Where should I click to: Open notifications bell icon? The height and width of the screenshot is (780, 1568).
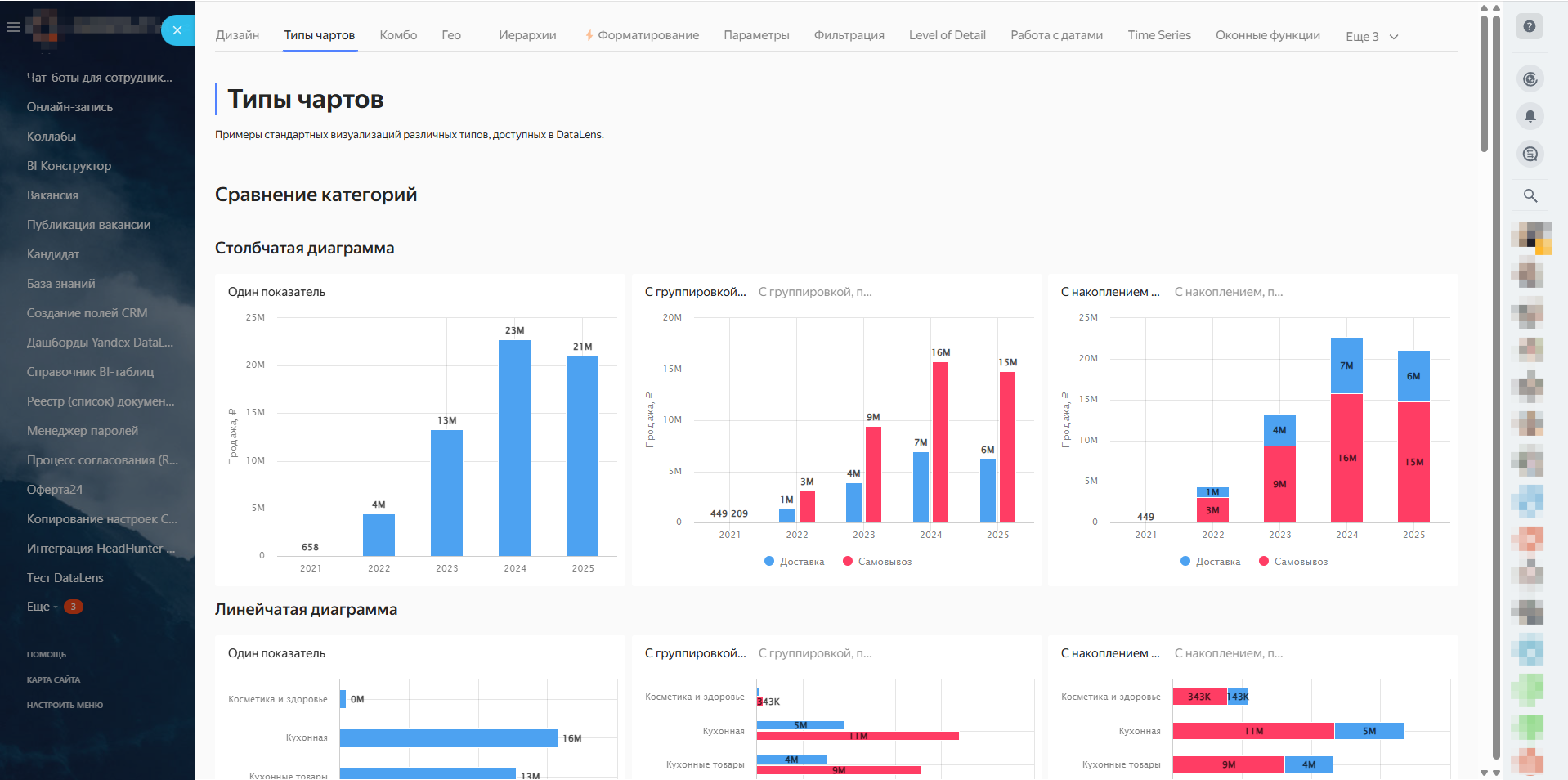[x=1530, y=116]
